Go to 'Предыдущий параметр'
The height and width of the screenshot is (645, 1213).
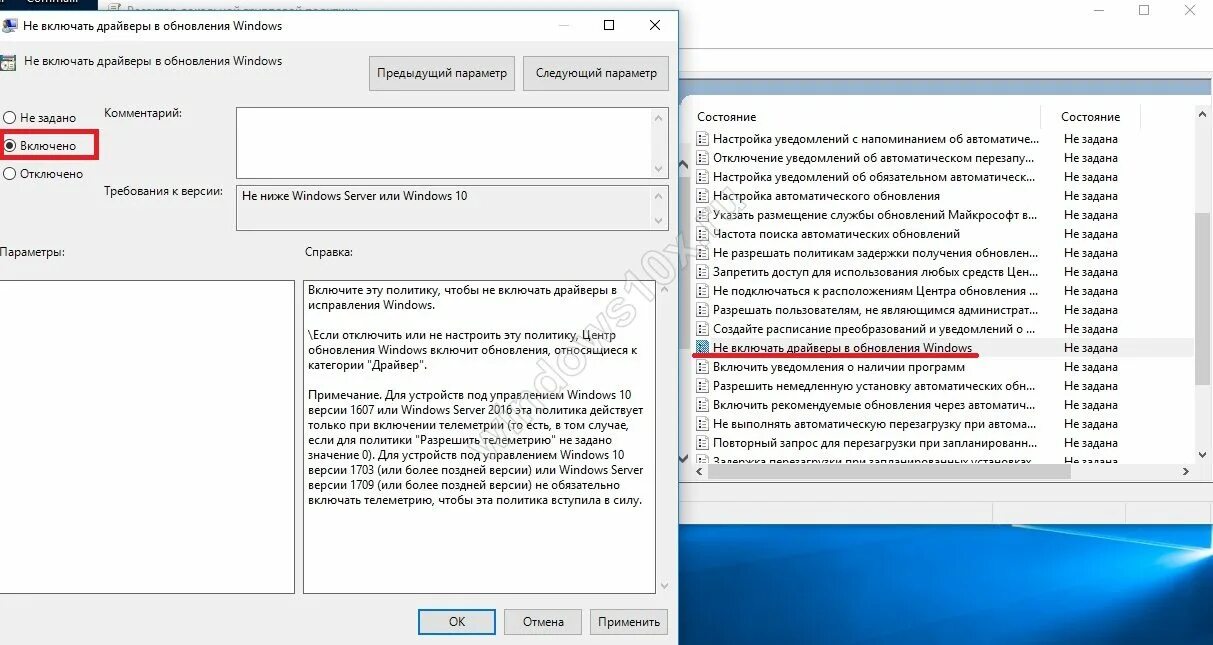(x=443, y=73)
